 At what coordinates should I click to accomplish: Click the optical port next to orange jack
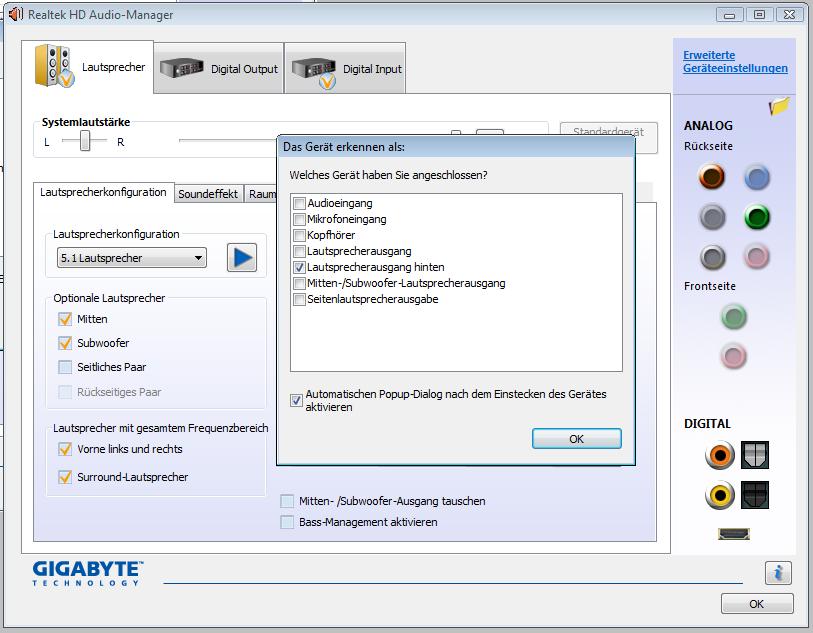(754, 455)
